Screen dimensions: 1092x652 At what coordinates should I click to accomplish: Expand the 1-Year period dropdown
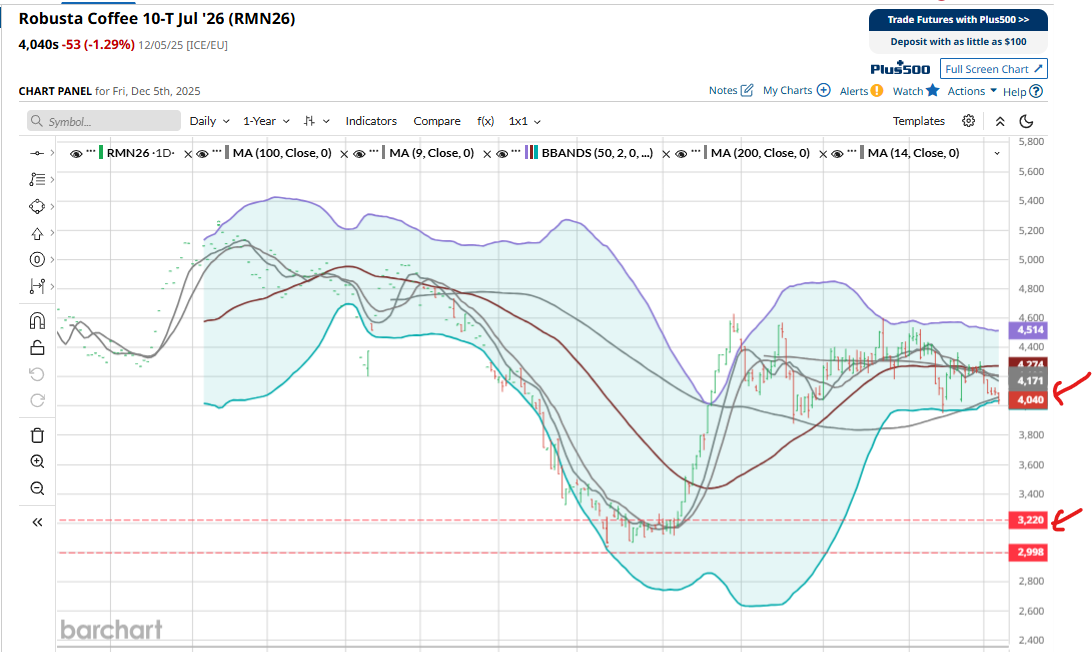tap(266, 121)
